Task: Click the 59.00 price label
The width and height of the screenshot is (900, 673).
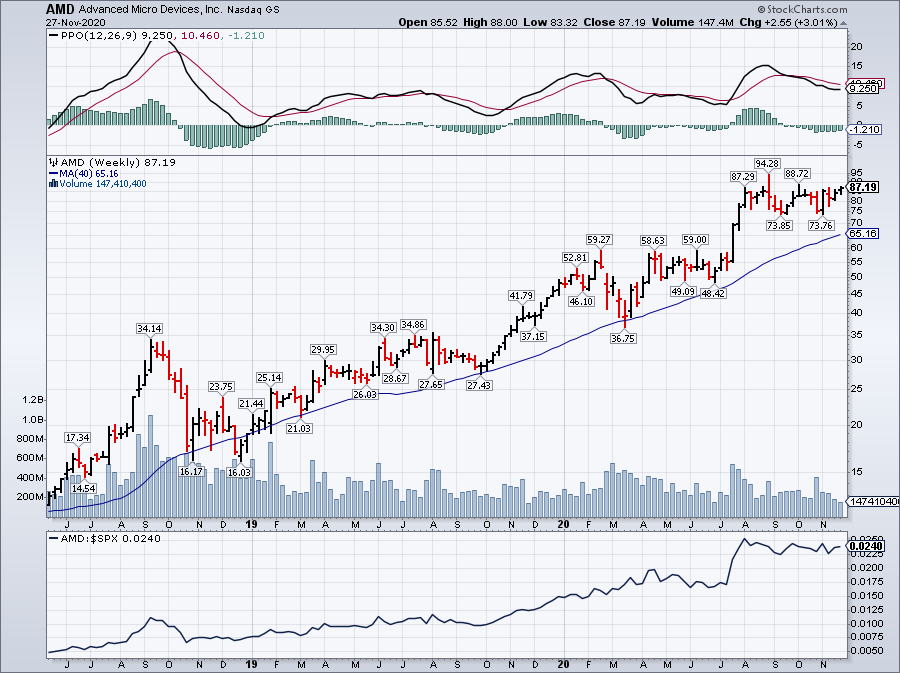Action: pyautogui.click(x=695, y=239)
